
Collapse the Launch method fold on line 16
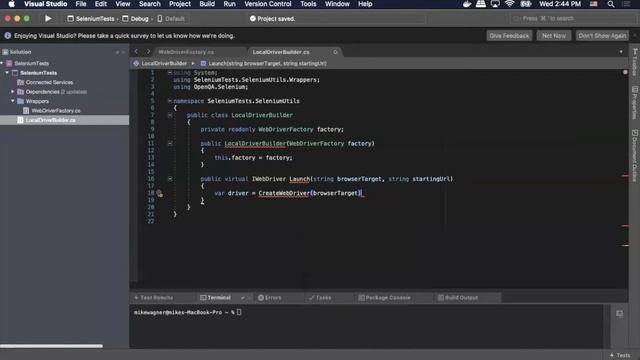click(170, 179)
